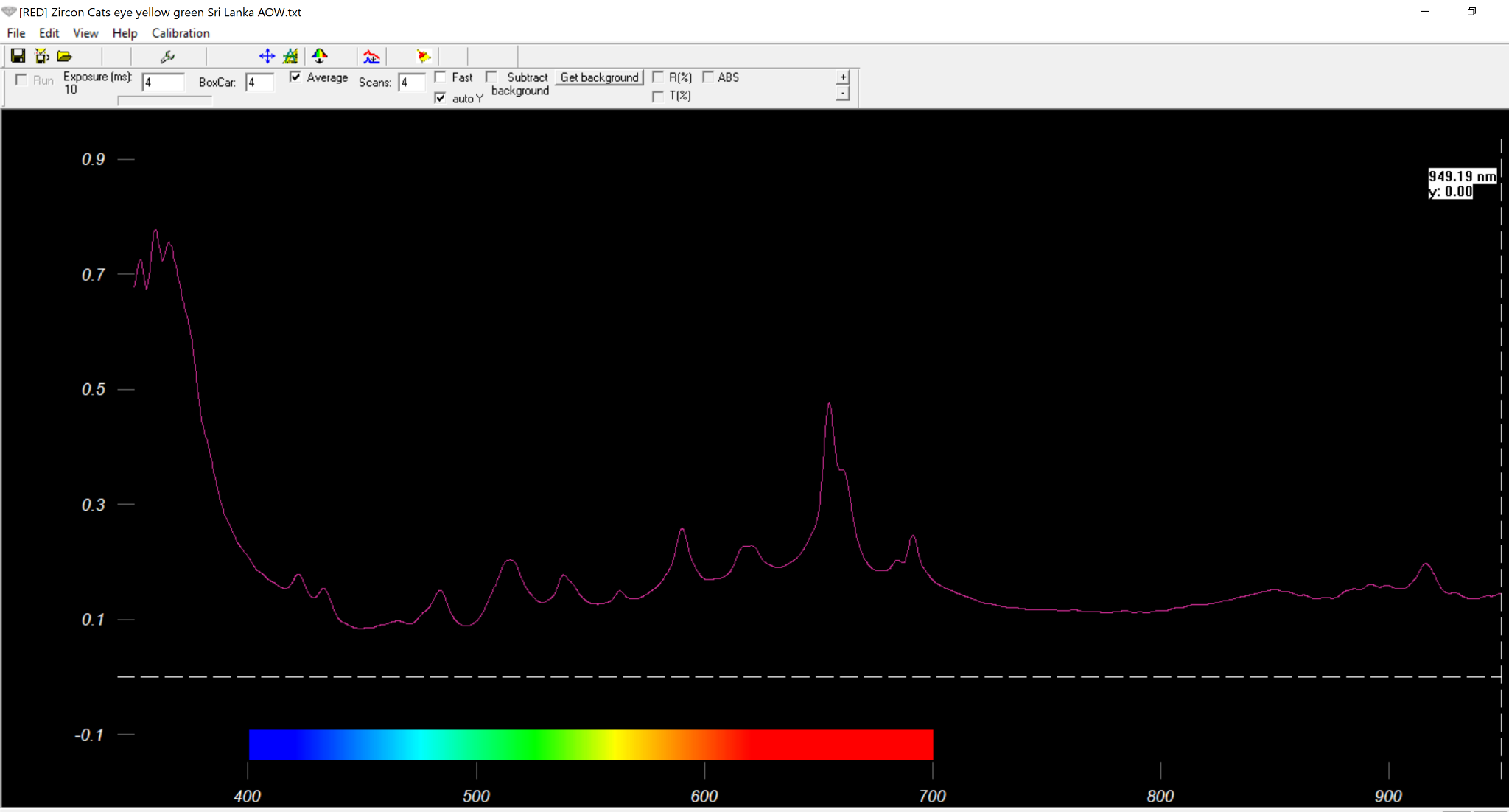The height and width of the screenshot is (812, 1509).
Task: Click the blue four-arrow move icon
Action: click(x=267, y=56)
